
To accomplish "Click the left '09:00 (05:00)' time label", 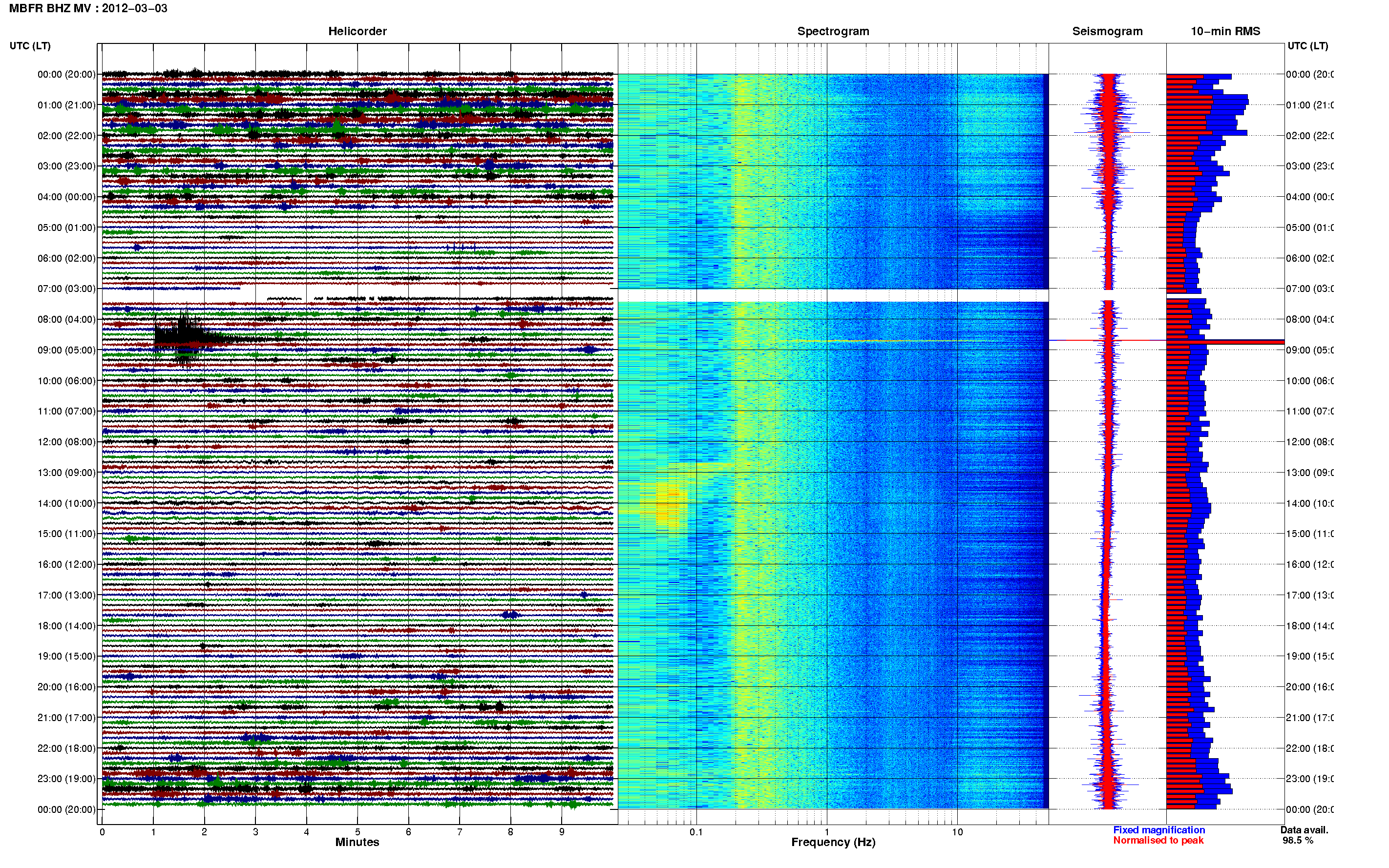I will pyautogui.click(x=66, y=350).
